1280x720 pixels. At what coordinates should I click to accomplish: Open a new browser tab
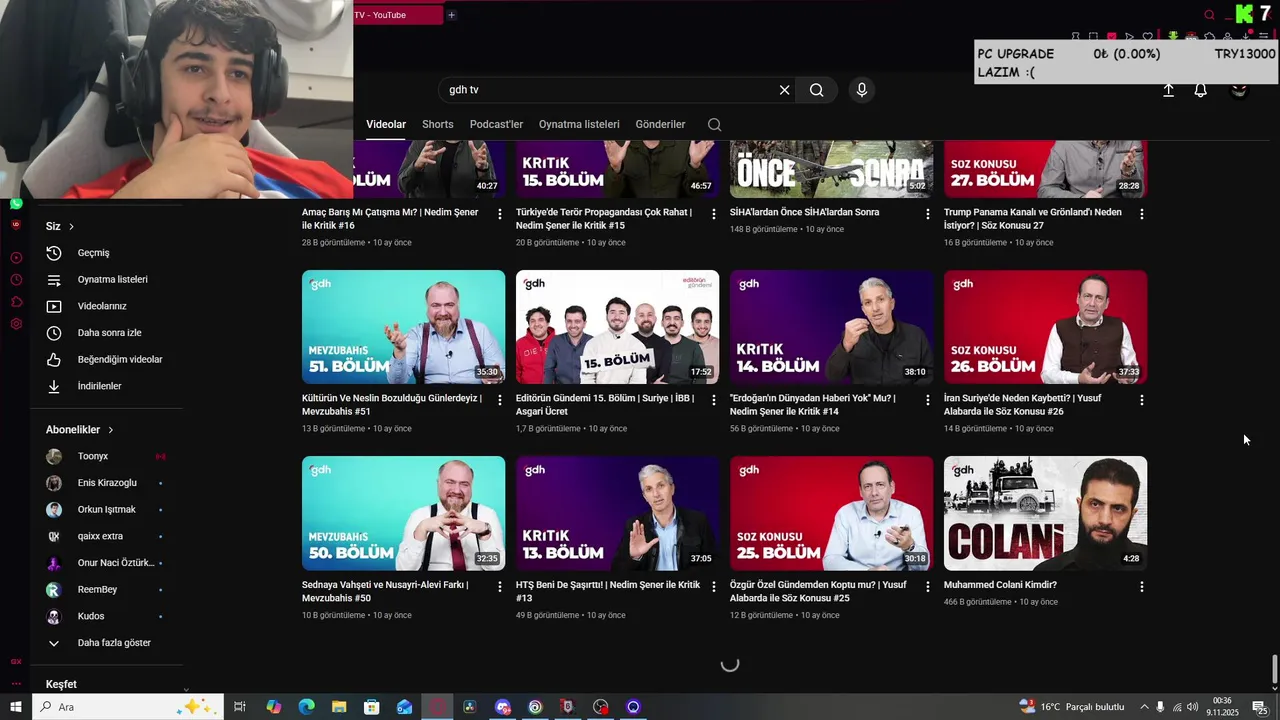click(x=451, y=15)
